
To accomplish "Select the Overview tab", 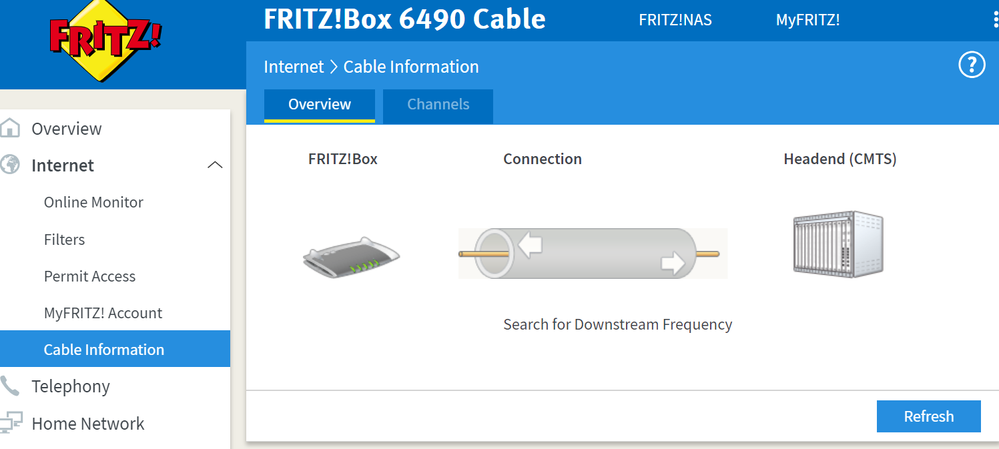I will (319, 104).
